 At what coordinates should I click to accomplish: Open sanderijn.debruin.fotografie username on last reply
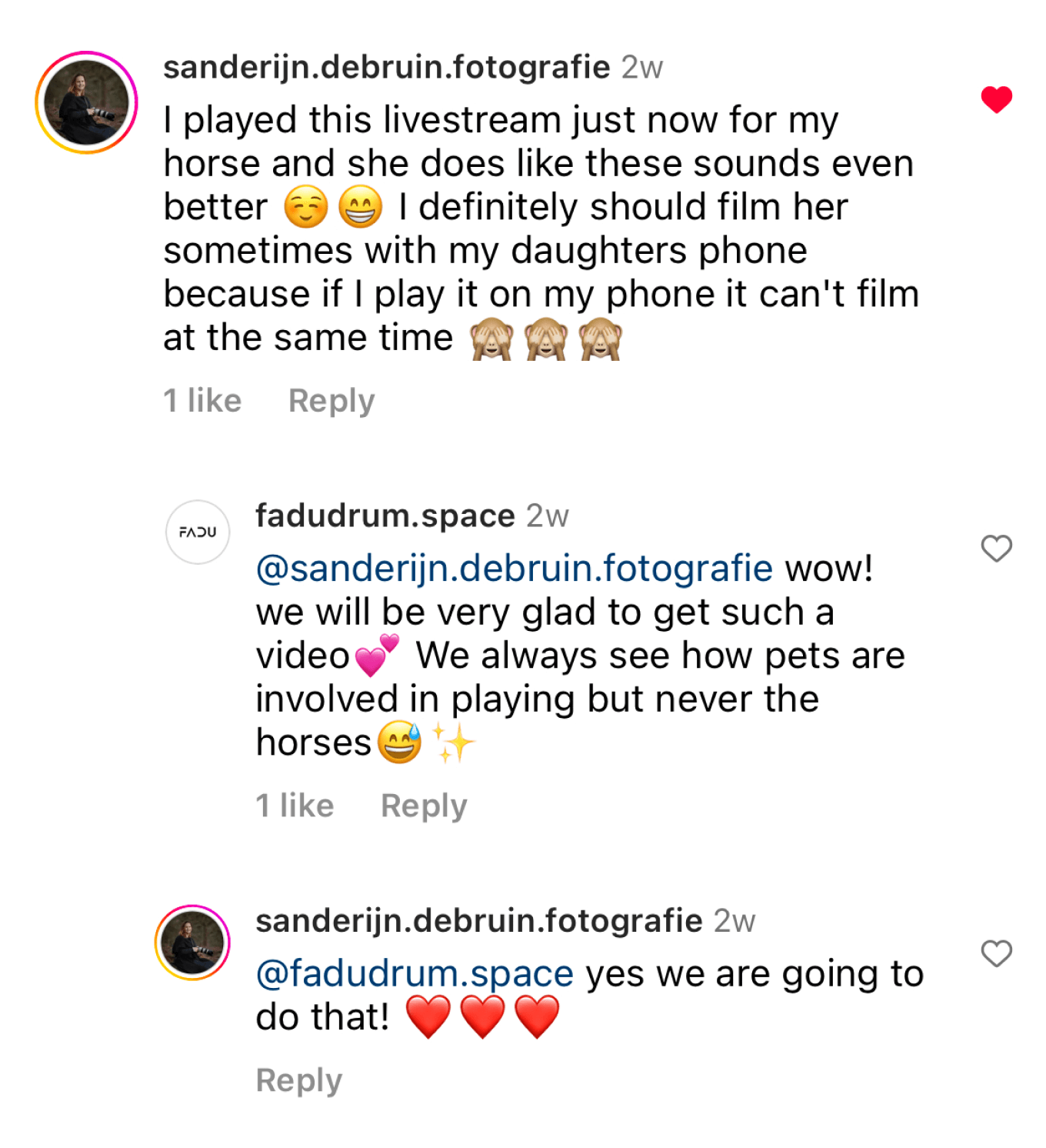(478, 920)
